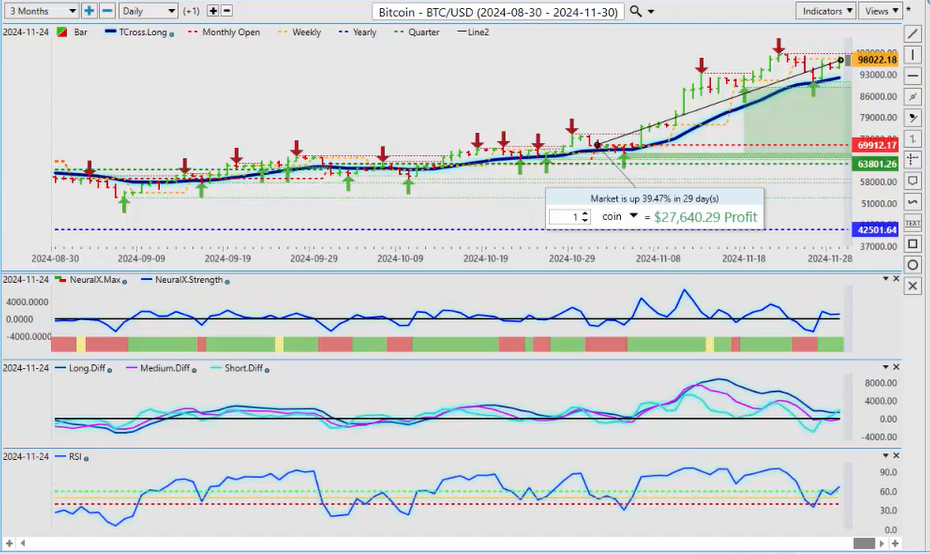
Task: Toggle the Monthly Open legend entry
Action: 224,32
